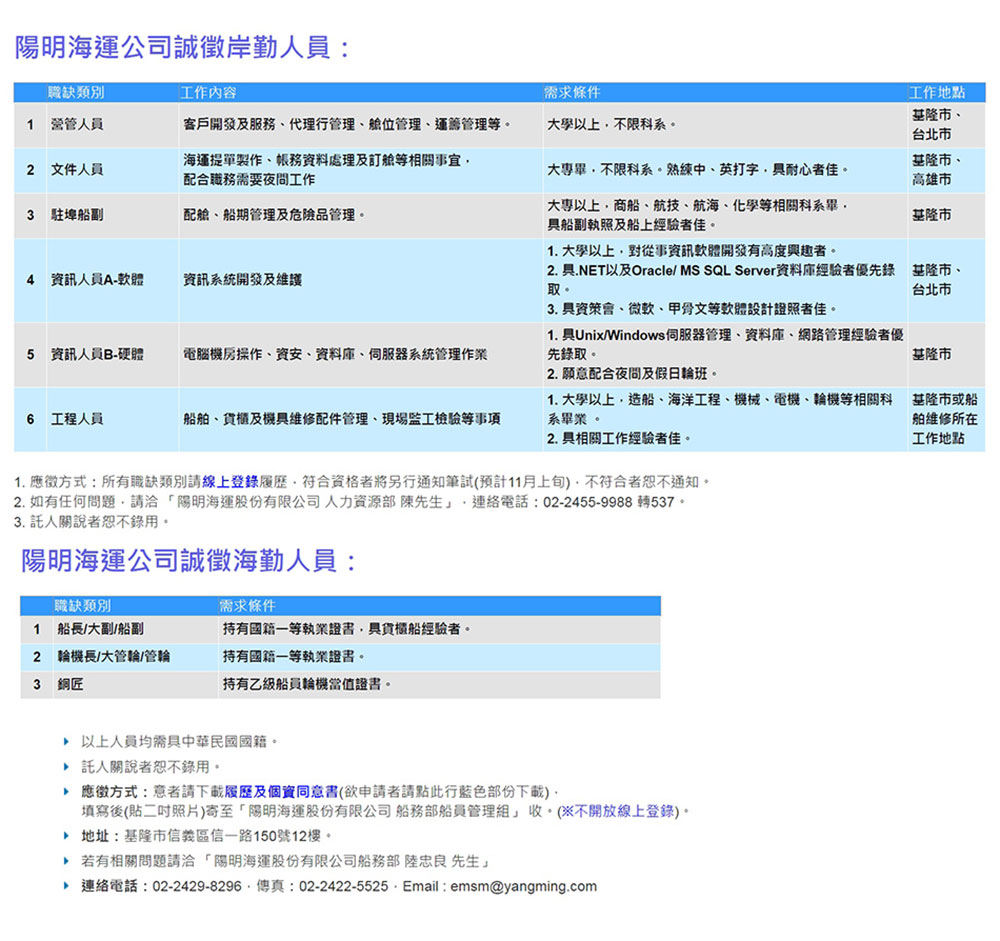Click the 具船副執照及船上經驗者佳 requirement text
This screenshot has height=941, width=1000.
pos(631,225)
